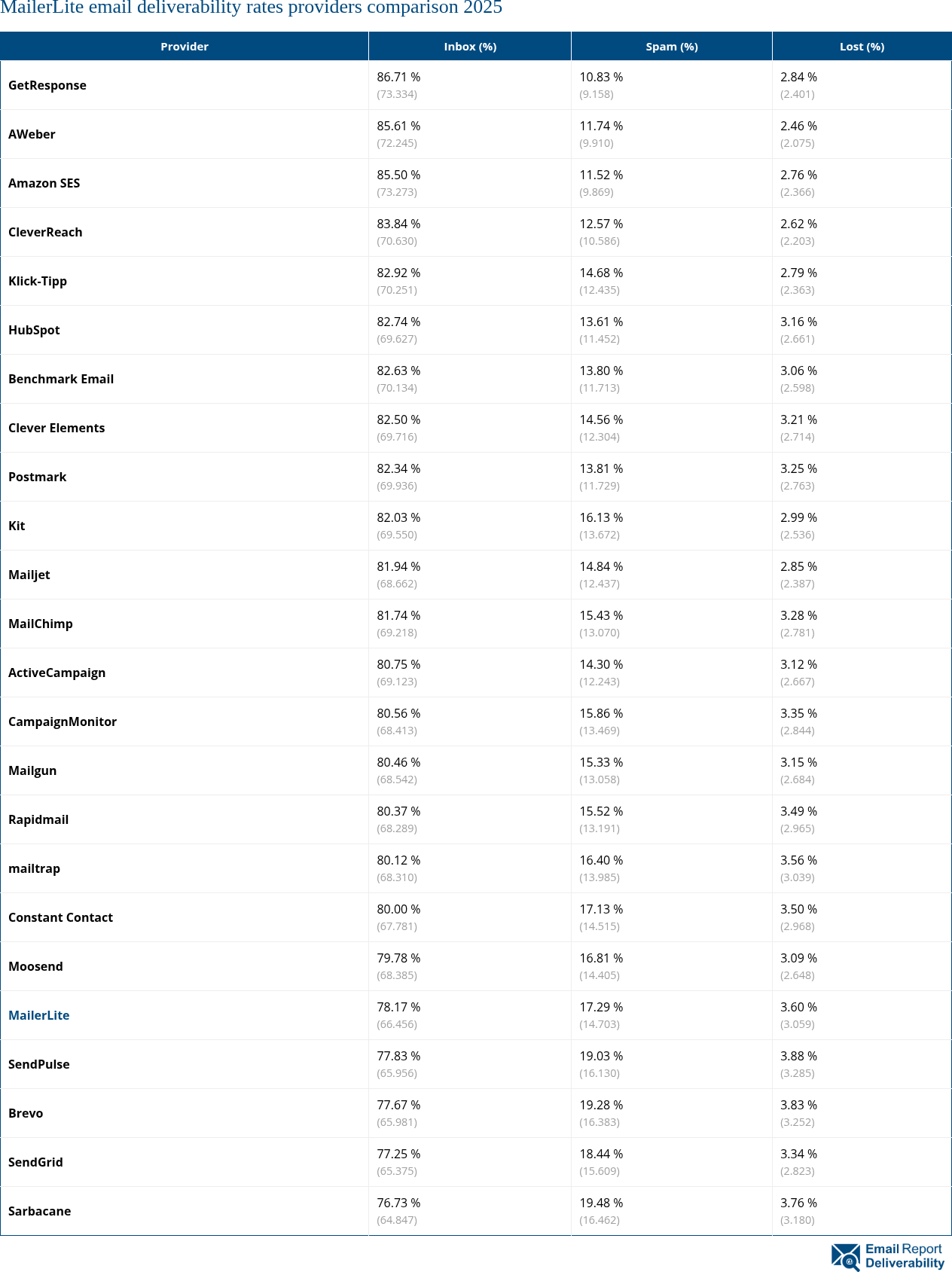952x1272 pixels.
Task: Click the HubSpot provider name
Action: [x=34, y=330]
